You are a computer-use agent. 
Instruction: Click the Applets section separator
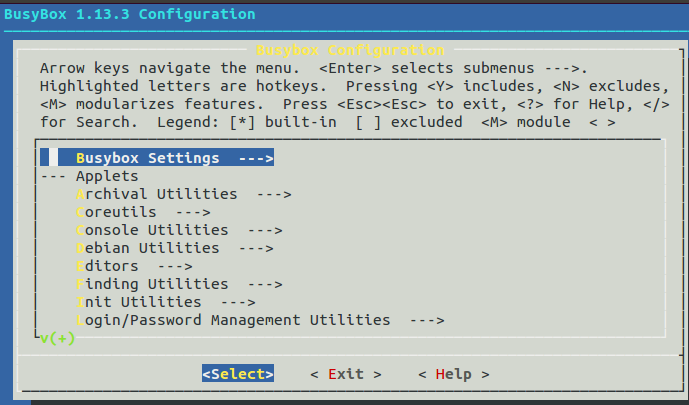point(89,176)
